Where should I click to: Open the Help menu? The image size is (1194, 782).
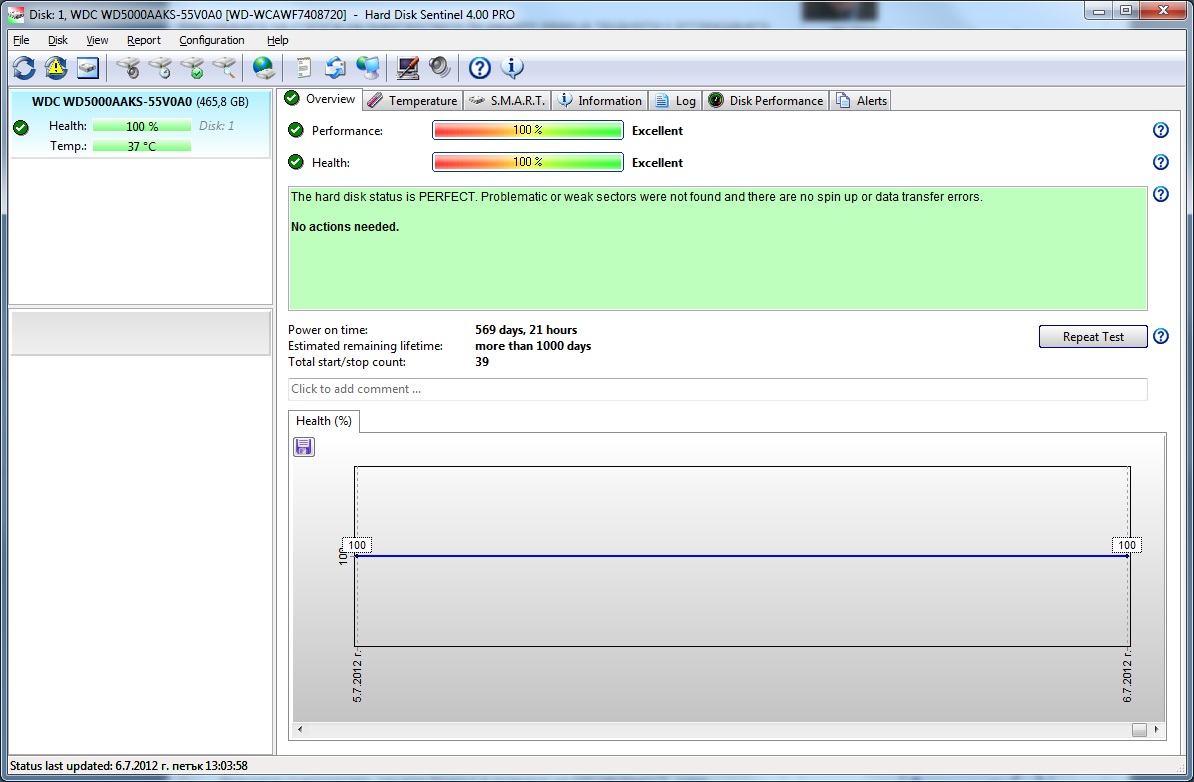[x=277, y=40]
